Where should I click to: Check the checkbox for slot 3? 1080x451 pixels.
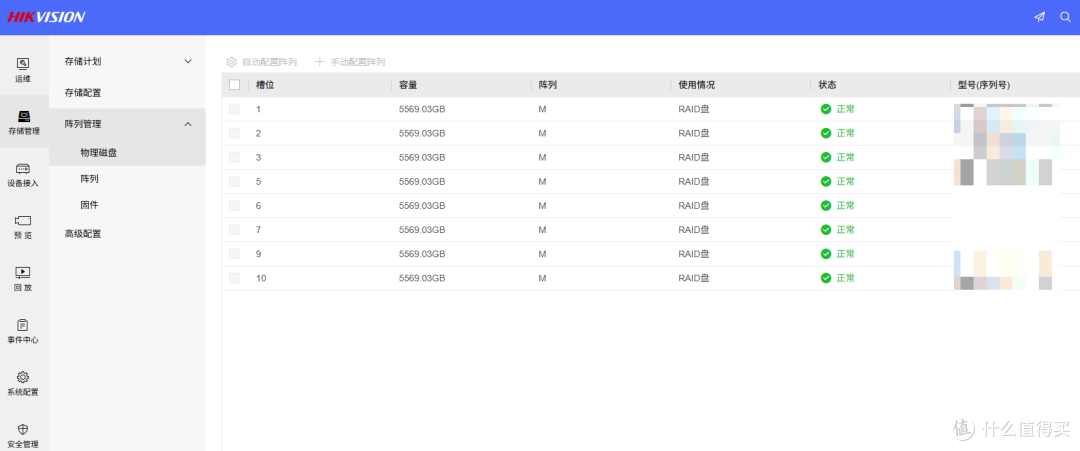[234, 157]
